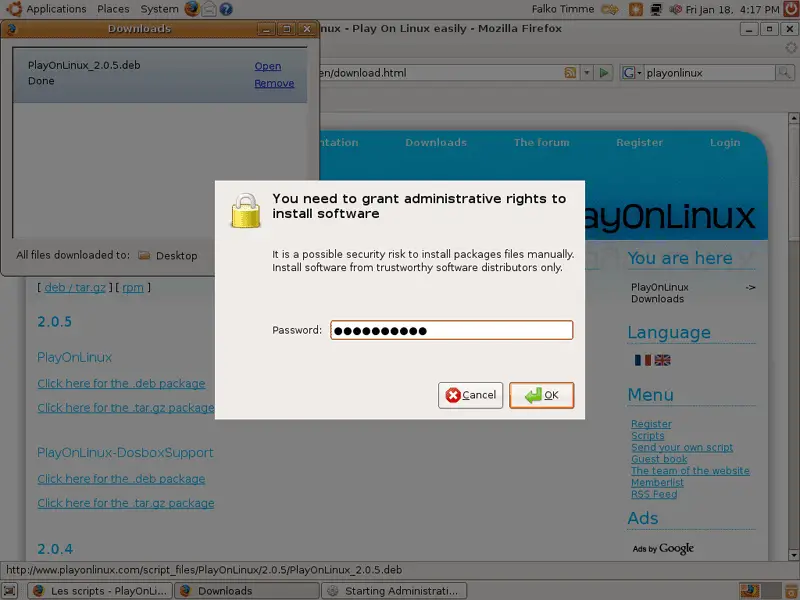Click the network monitor icon in top panel
The width and height of the screenshot is (800, 600).
coord(656,9)
